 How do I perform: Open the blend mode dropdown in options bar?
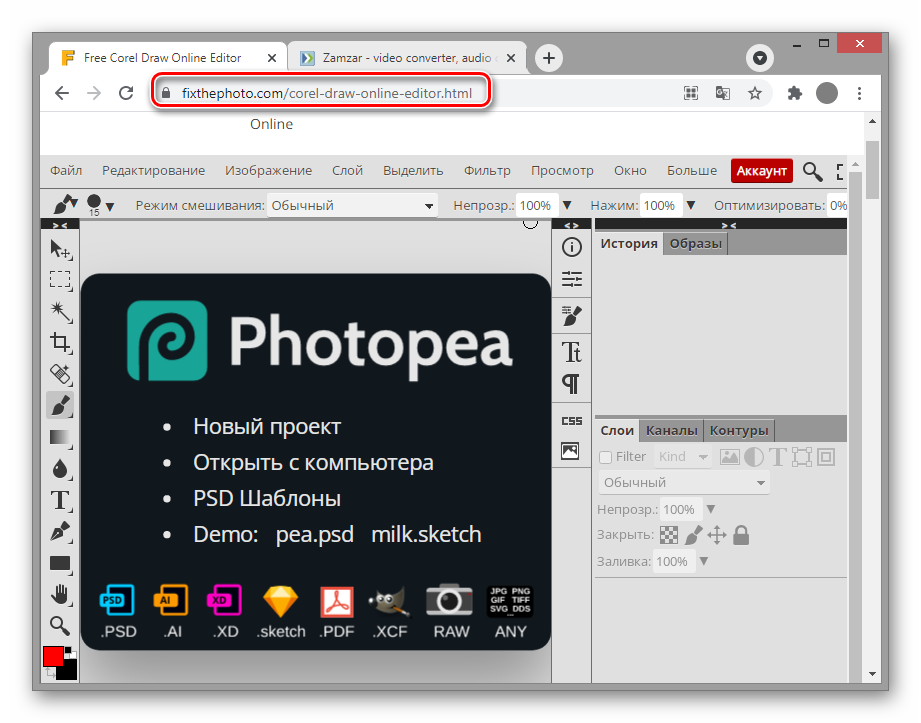pos(352,206)
